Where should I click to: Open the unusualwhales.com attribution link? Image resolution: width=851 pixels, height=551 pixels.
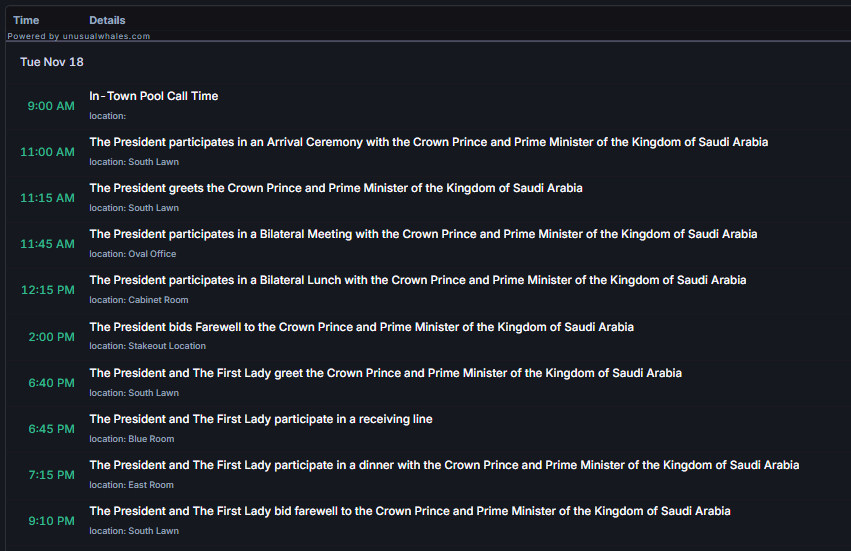[79, 36]
